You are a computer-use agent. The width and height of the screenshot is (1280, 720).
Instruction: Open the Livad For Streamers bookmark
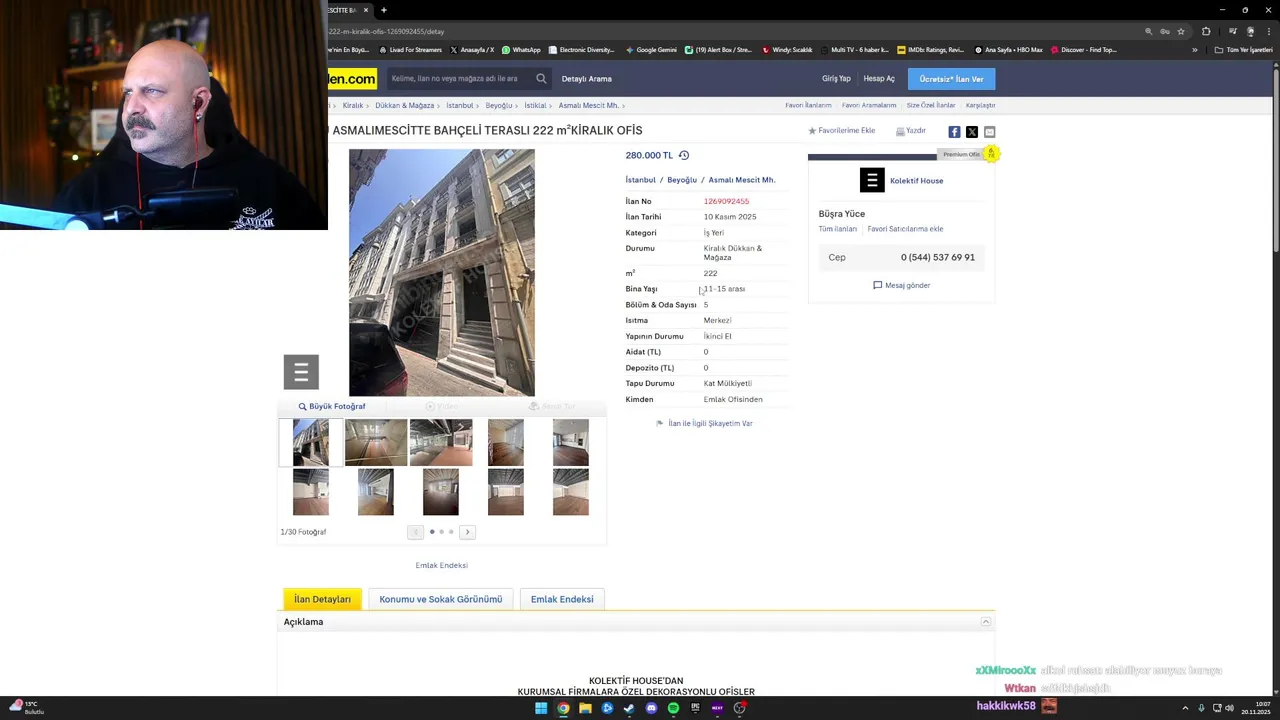410,50
